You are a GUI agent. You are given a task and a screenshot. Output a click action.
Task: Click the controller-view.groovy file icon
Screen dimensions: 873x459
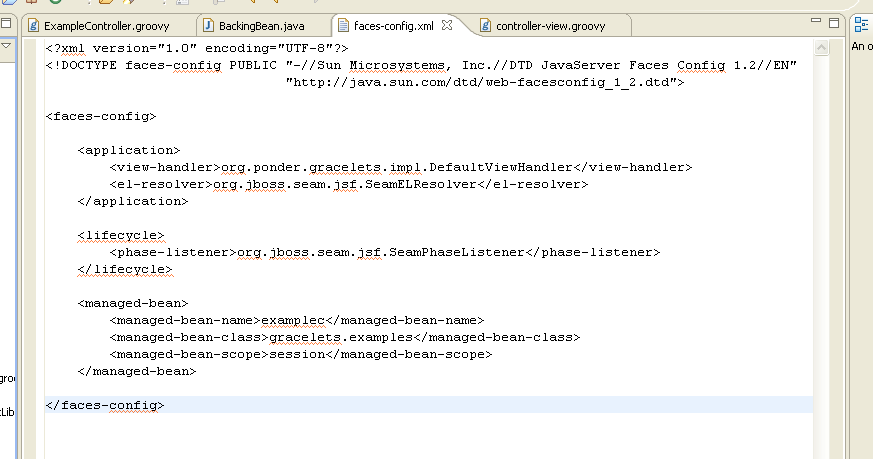pyautogui.click(x=486, y=25)
